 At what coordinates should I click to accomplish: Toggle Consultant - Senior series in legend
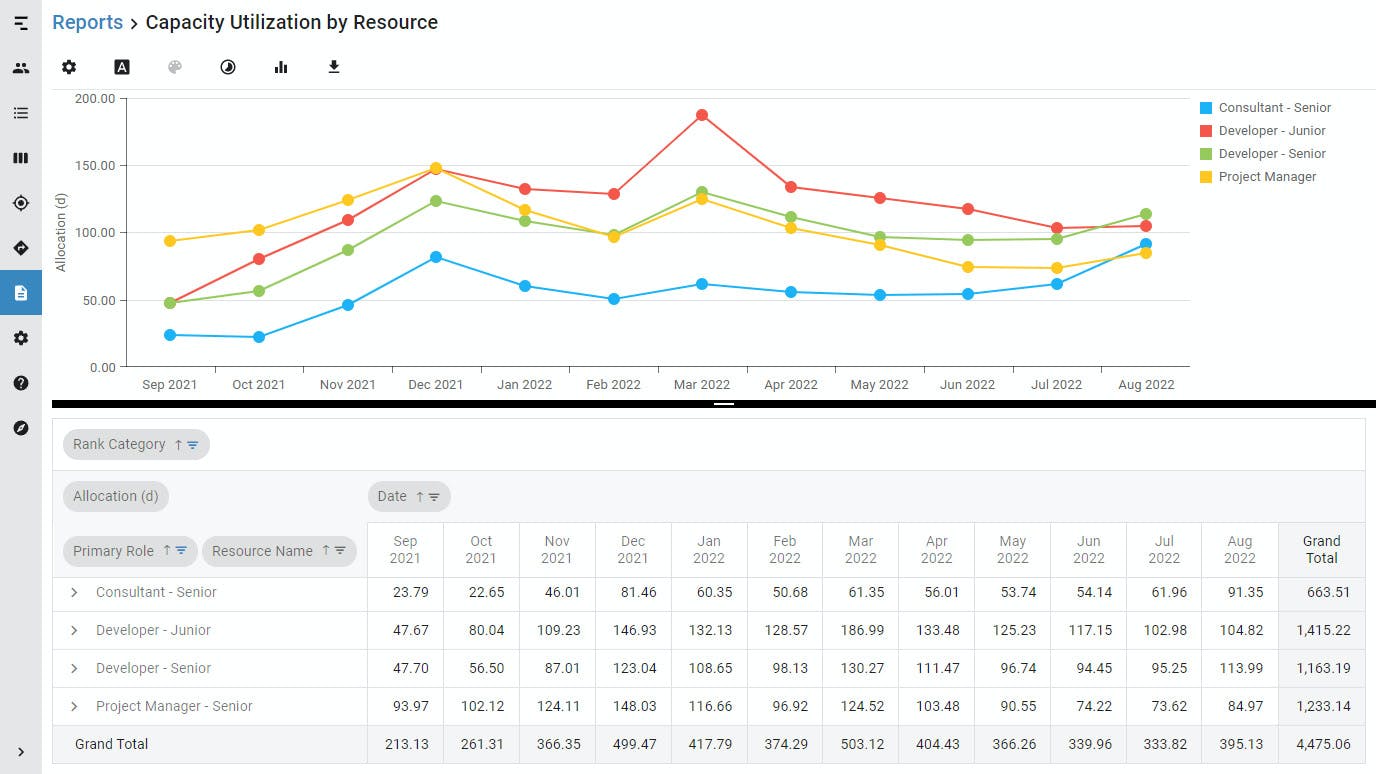click(1265, 108)
